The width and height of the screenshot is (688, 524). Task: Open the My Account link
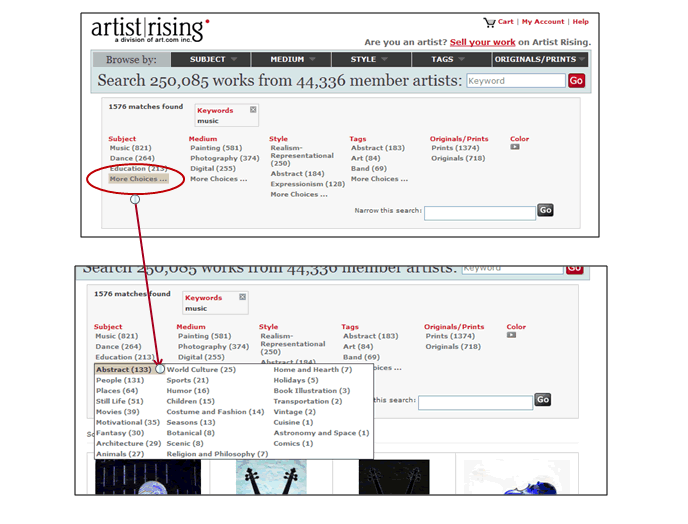coord(542,22)
